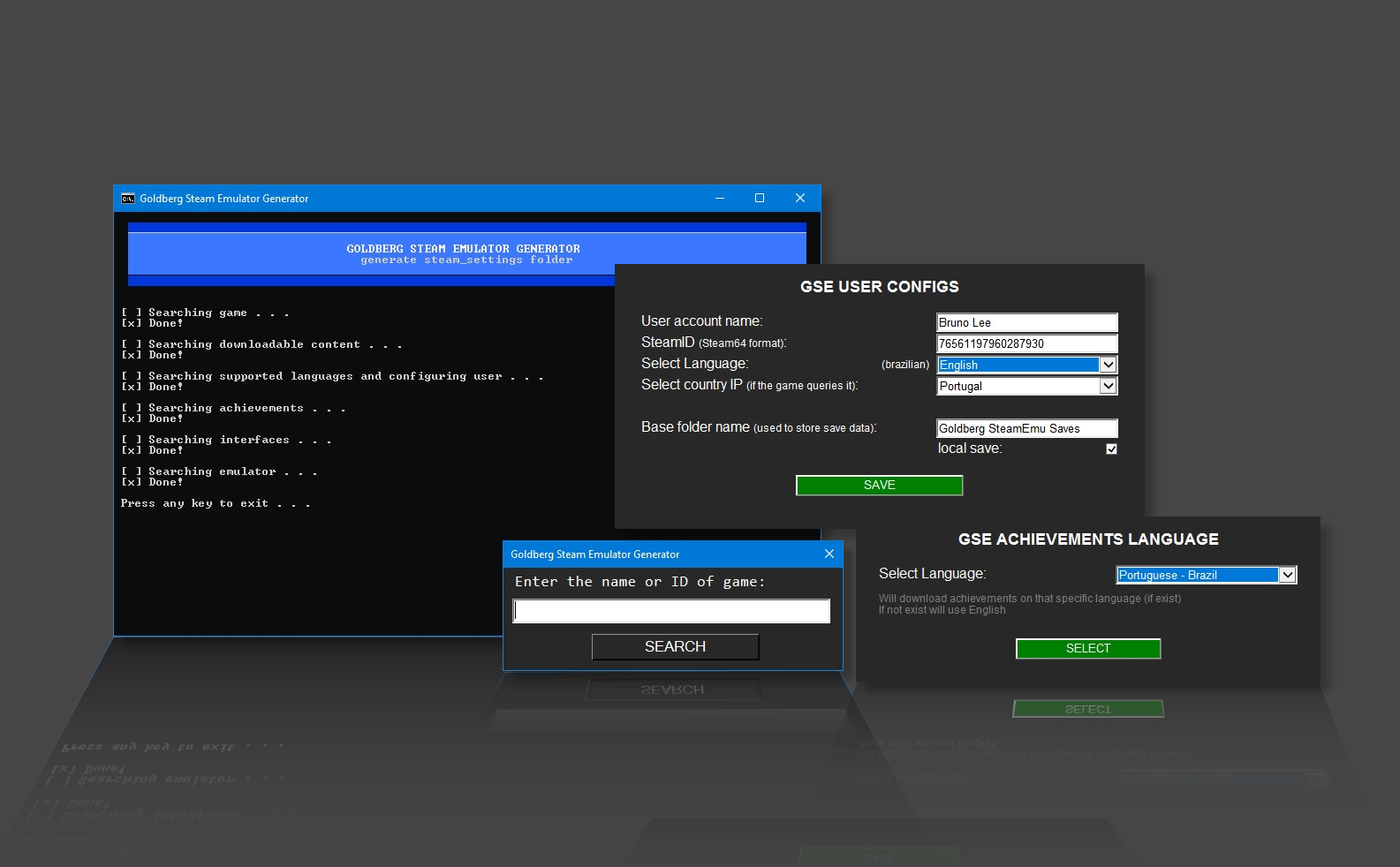Click the SEARCH button

click(x=675, y=646)
